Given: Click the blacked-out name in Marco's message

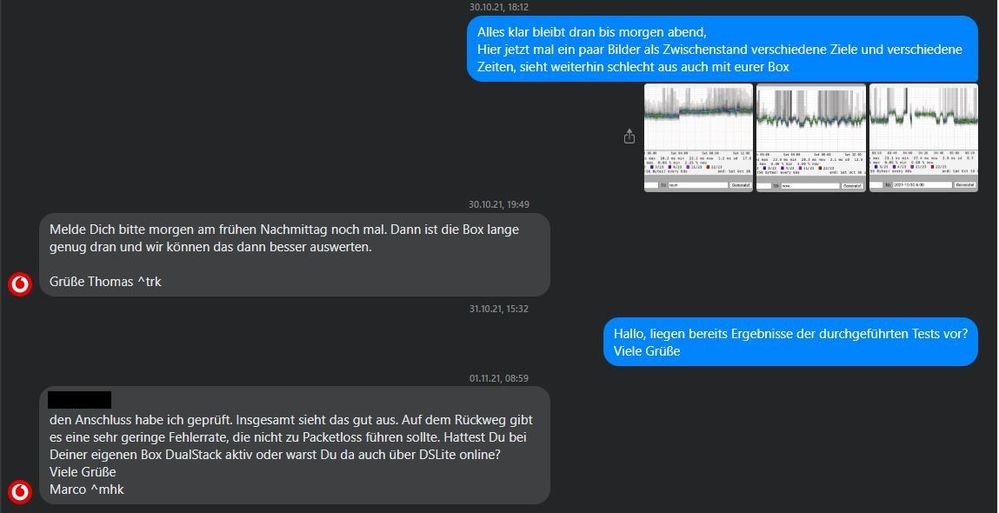Looking at the screenshot, I should [80, 400].
